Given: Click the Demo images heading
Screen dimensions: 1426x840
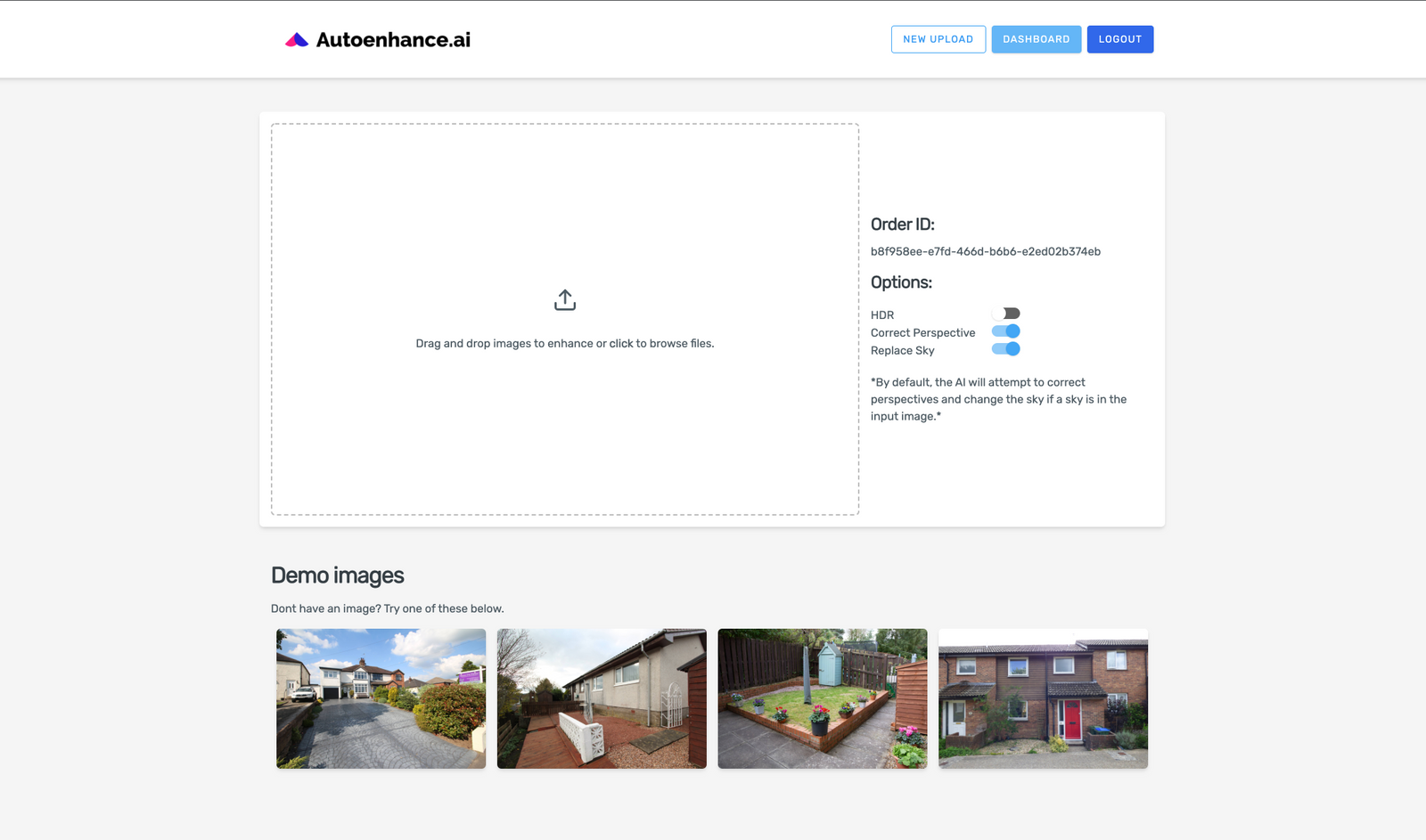Looking at the screenshot, I should pos(338,575).
